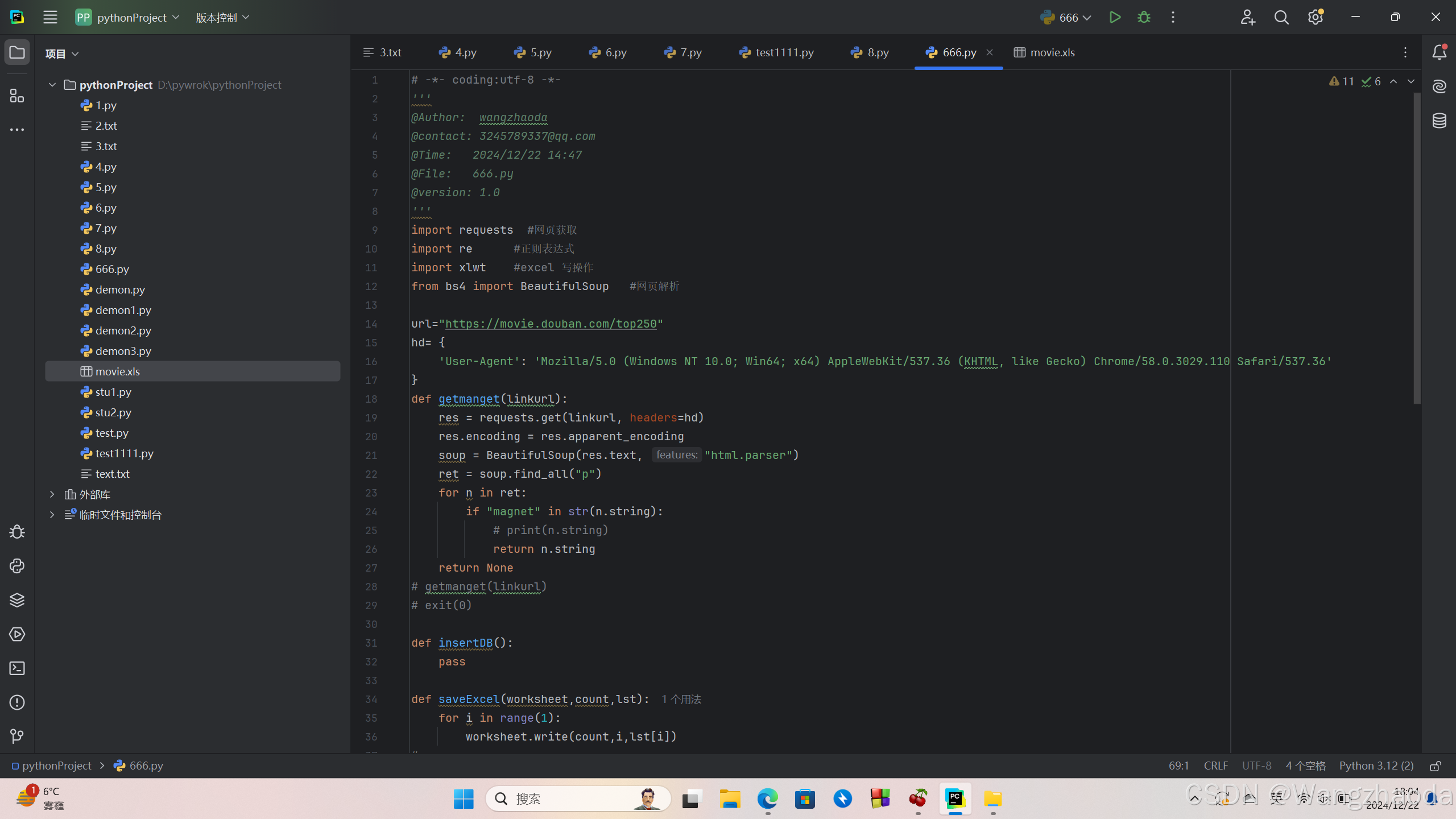Open IDE settings gear icon

click(1315, 17)
